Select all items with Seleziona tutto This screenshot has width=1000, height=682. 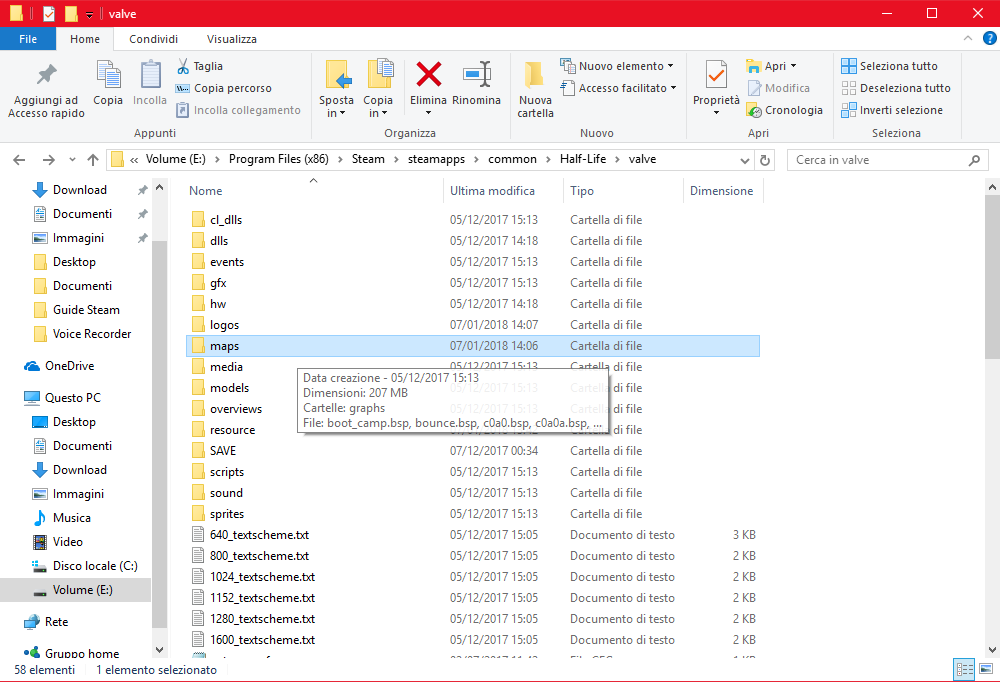[890, 66]
